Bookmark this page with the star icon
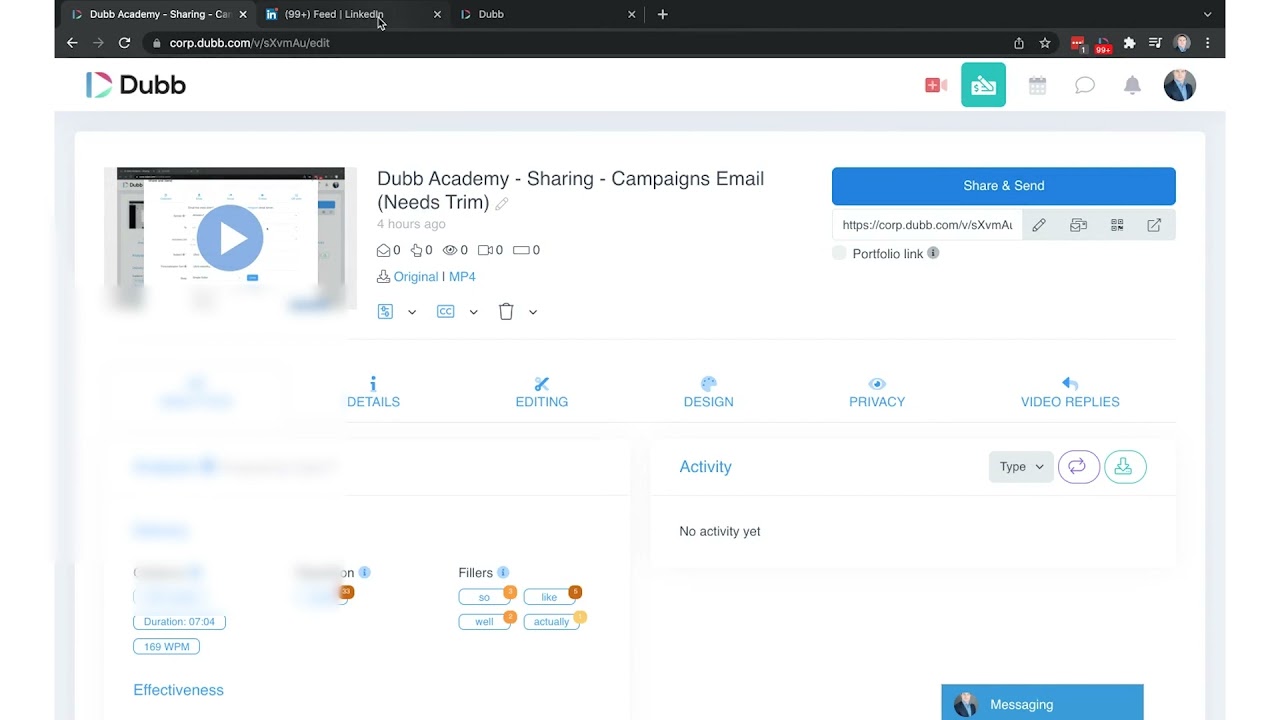The image size is (1280, 720). 1045,43
